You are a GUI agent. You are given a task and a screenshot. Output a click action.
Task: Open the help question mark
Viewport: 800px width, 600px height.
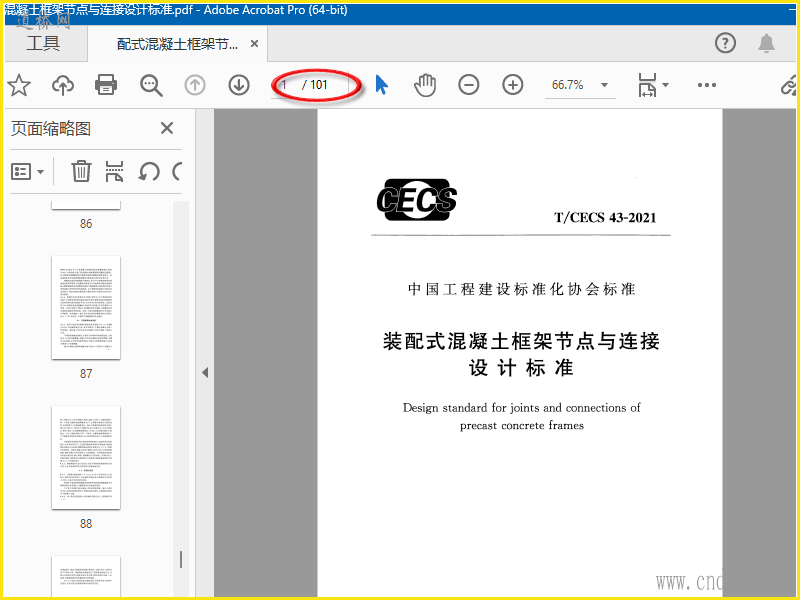tap(725, 43)
